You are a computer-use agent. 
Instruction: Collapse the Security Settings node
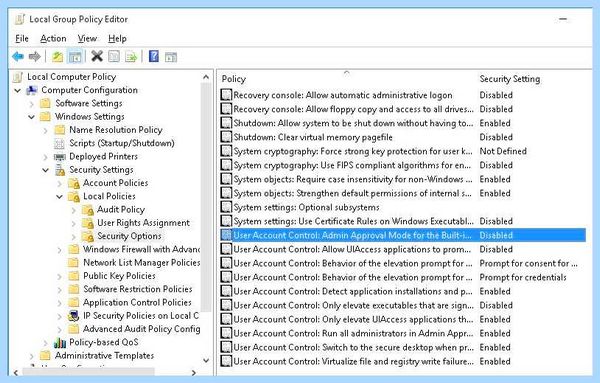[46, 170]
